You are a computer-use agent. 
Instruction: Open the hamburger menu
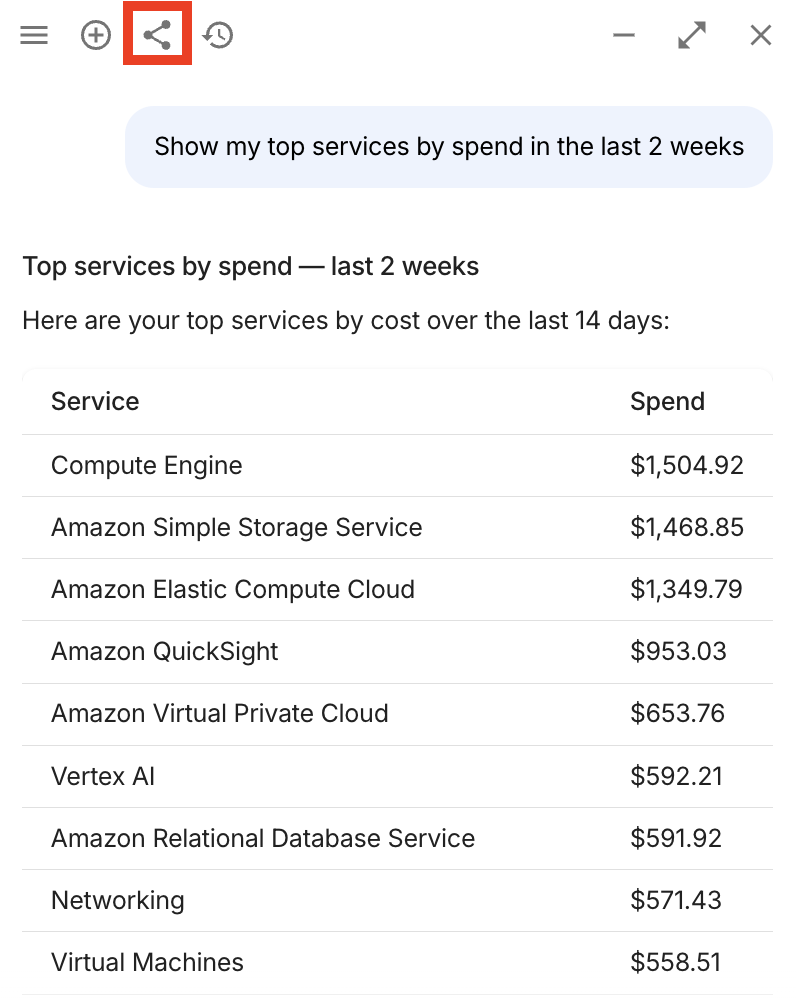coord(34,36)
